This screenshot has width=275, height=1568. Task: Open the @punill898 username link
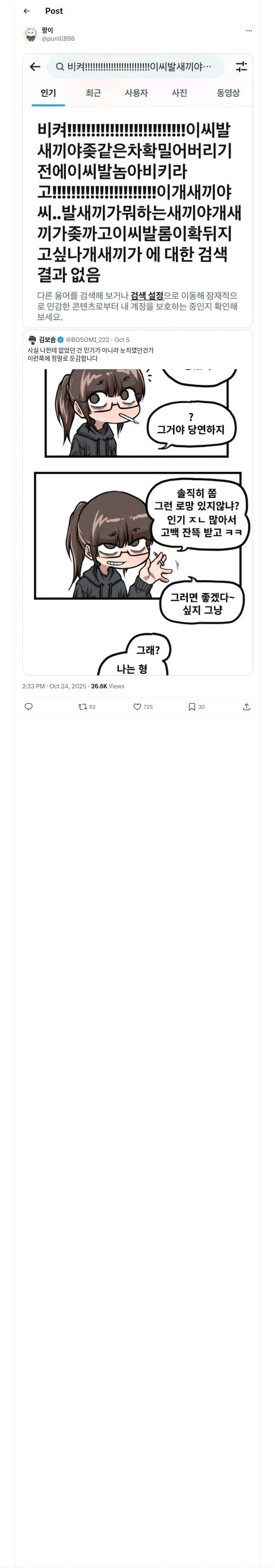tap(58, 38)
